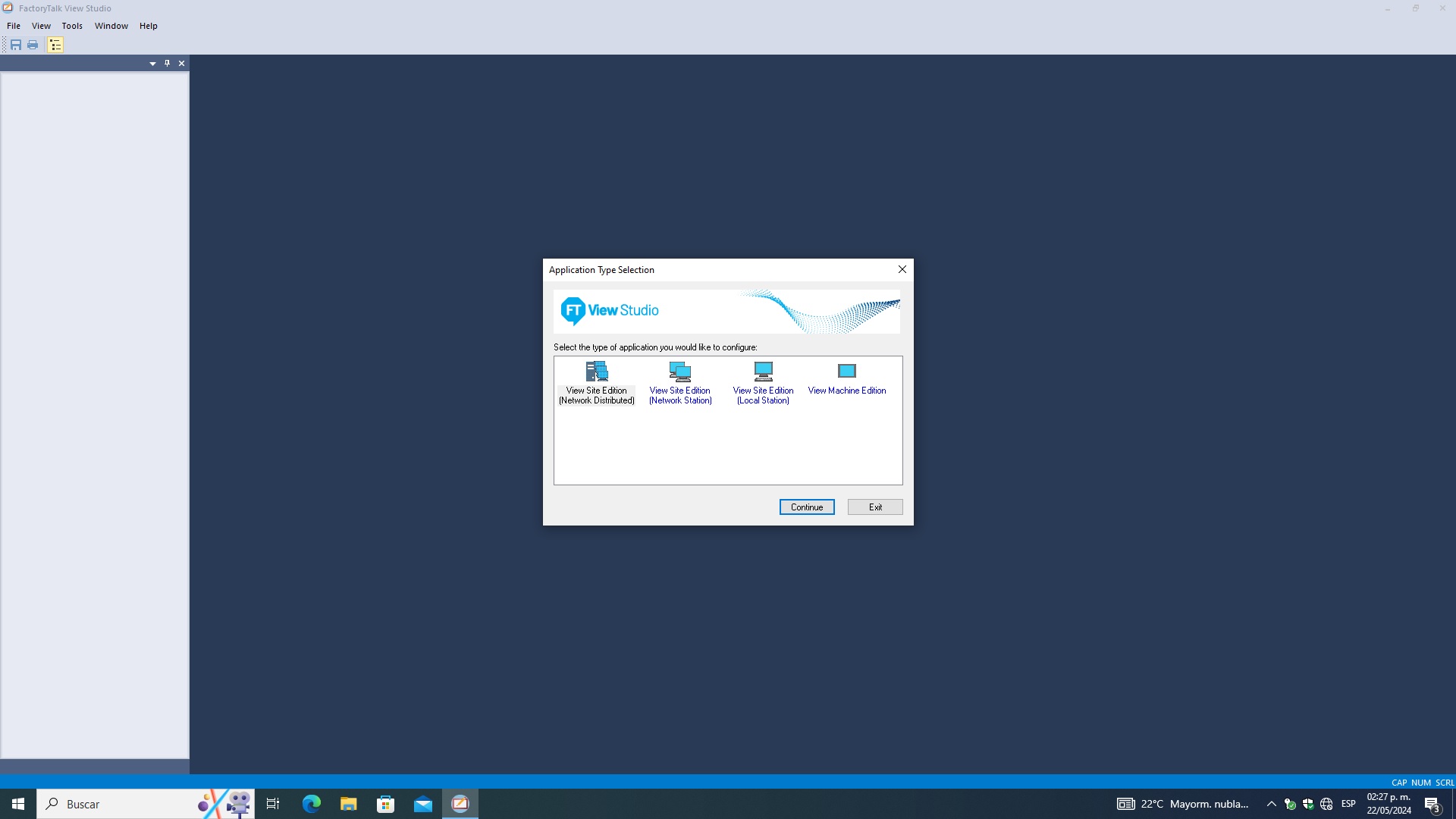Open the Mail app from the taskbar
The width and height of the screenshot is (1456, 819).
click(423, 804)
